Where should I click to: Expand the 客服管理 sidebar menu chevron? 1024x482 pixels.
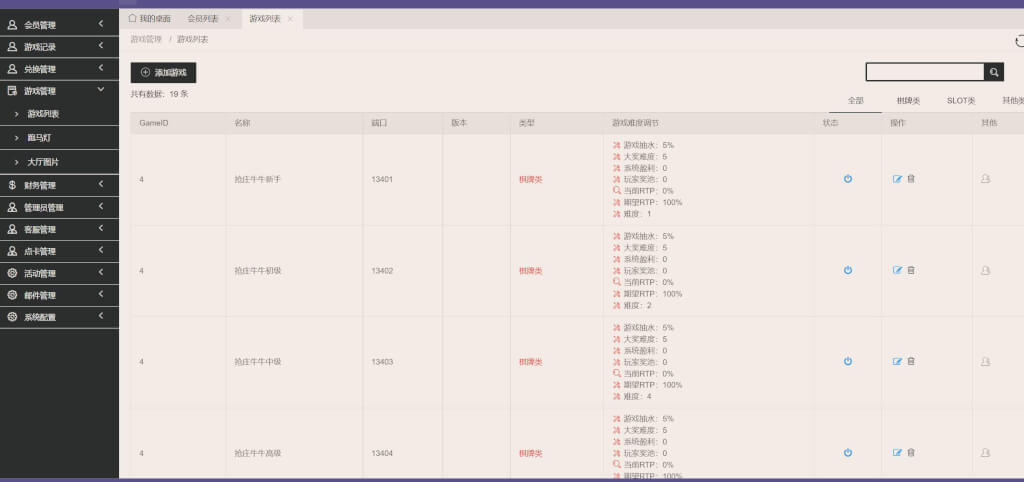[101, 229]
